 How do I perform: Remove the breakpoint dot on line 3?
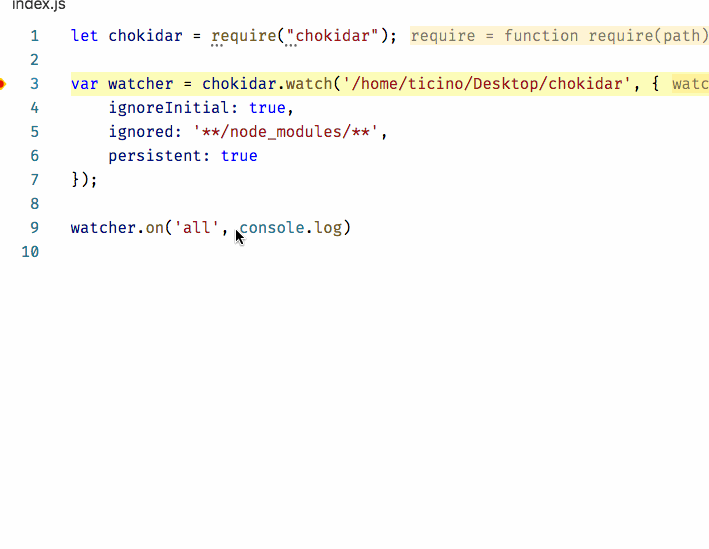(x=2, y=84)
